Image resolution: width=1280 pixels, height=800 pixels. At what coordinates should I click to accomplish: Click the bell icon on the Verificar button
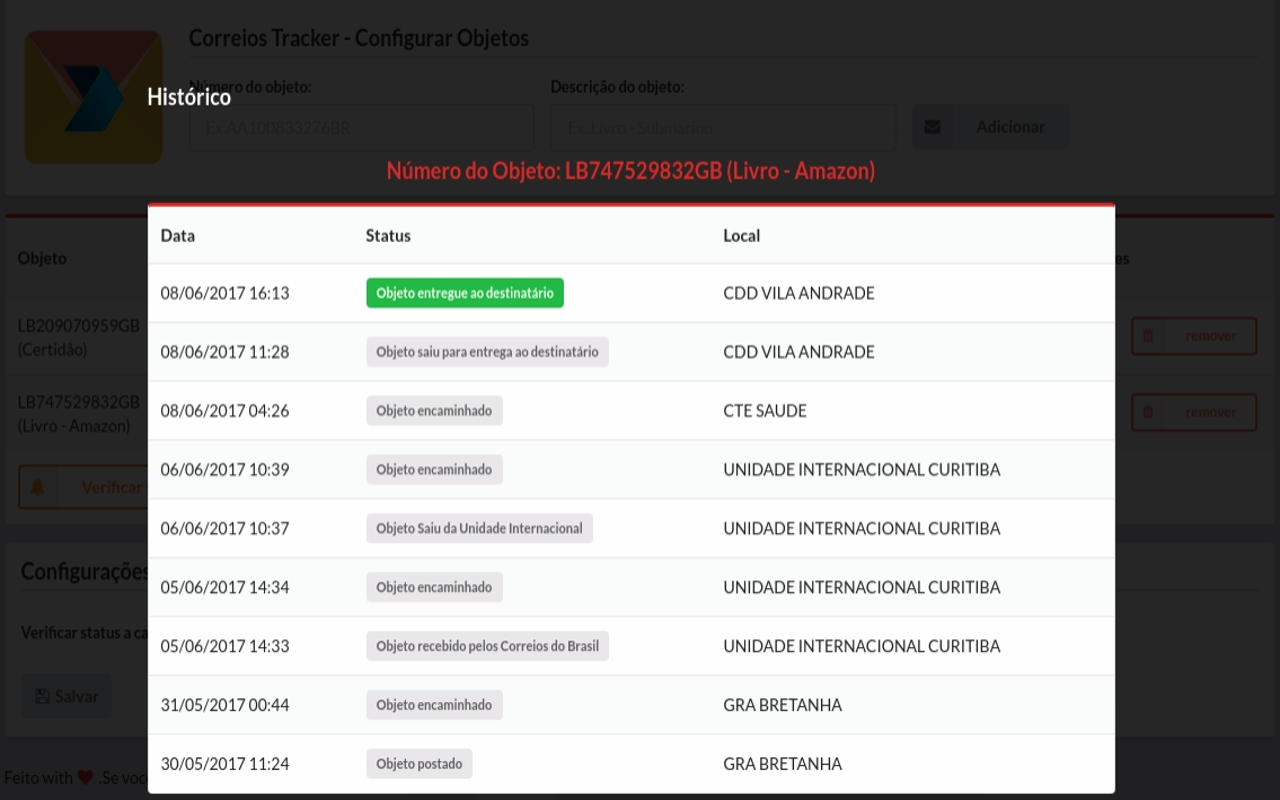(40, 487)
